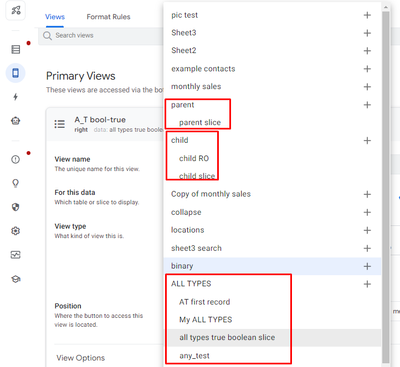Click the Search views input field

(x=102, y=36)
